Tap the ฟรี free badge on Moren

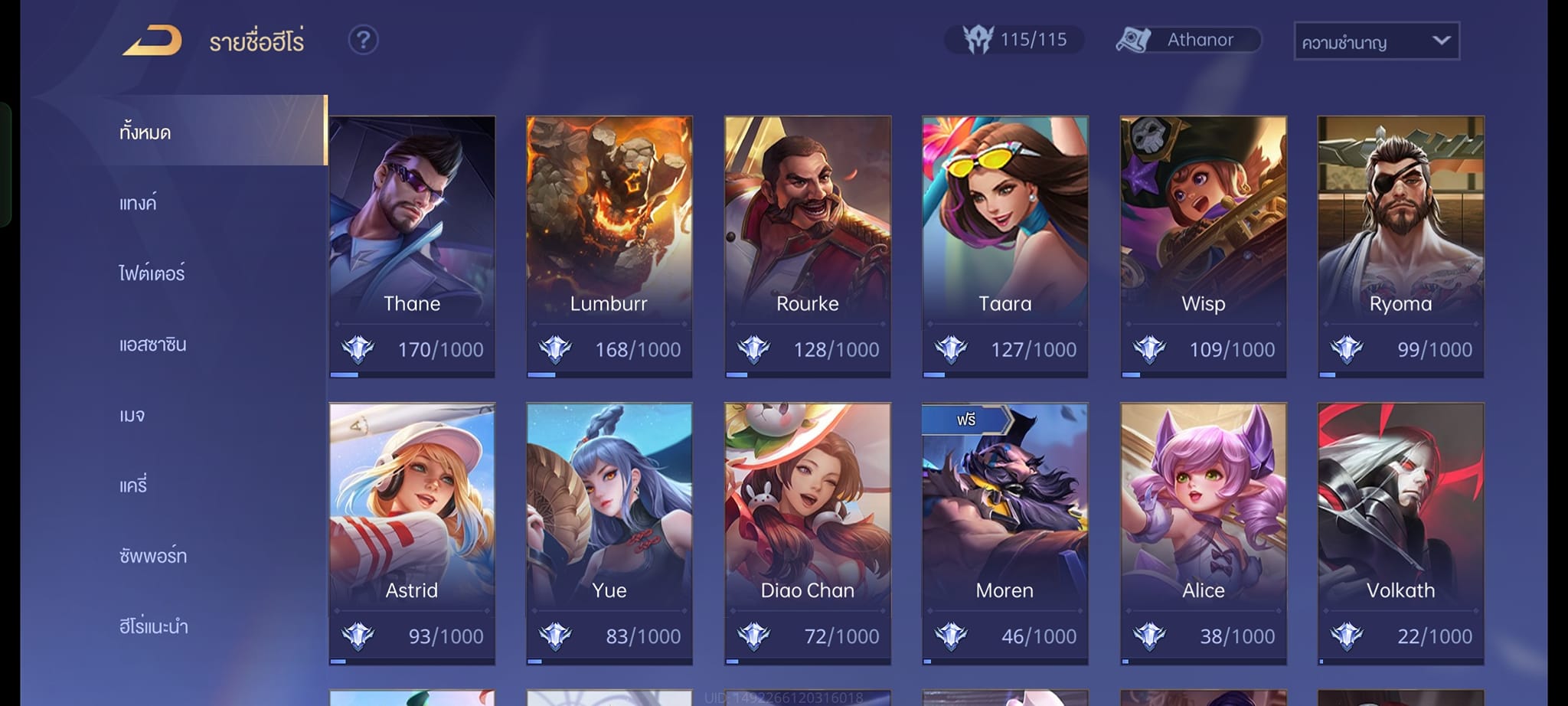967,420
